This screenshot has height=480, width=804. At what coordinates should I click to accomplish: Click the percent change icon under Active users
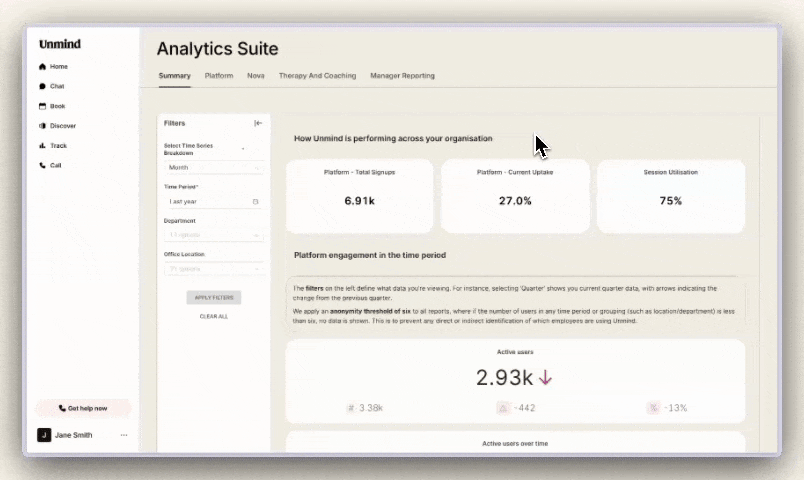(652, 408)
